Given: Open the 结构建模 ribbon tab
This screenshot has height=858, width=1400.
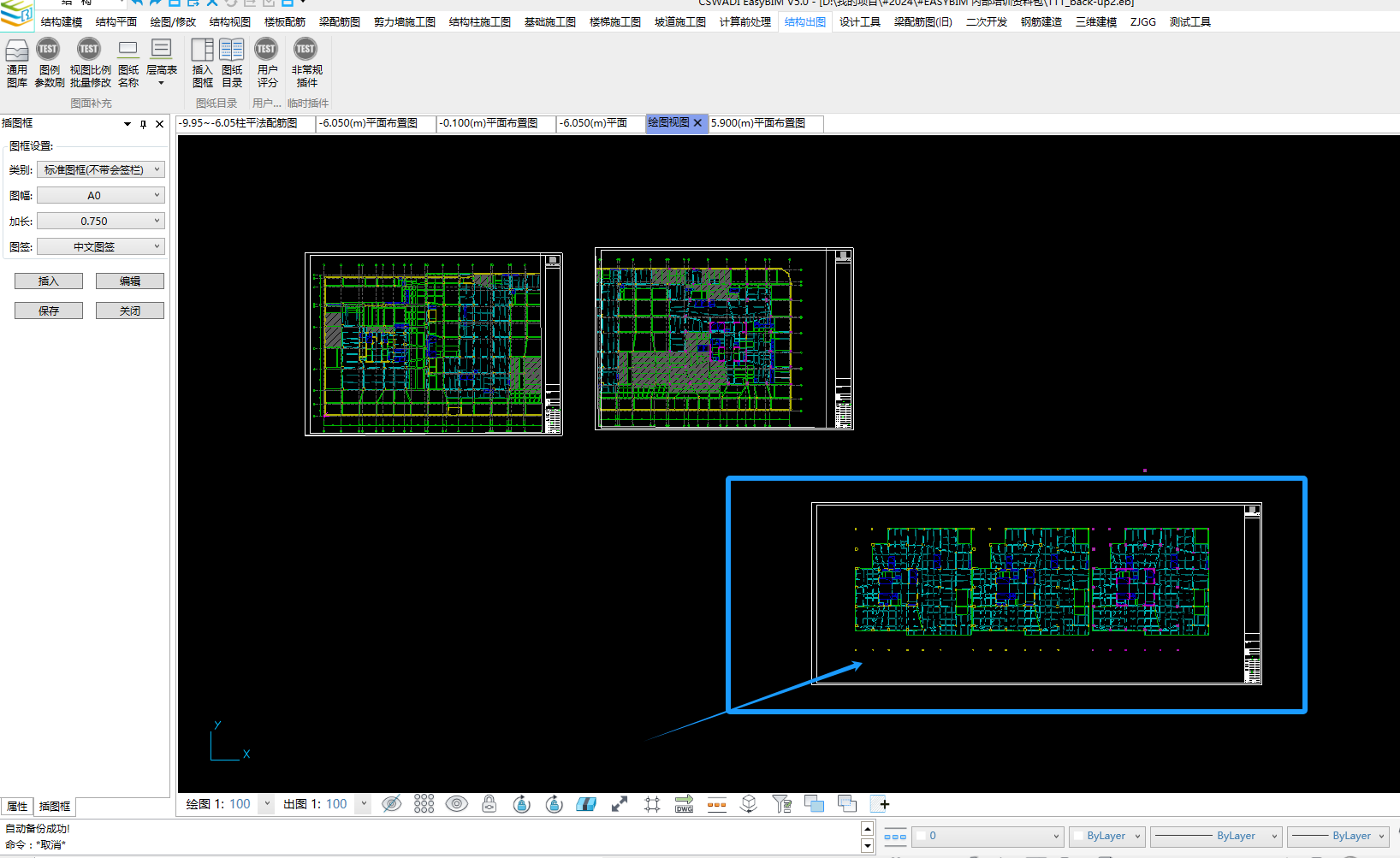Looking at the screenshot, I should point(62,22).
